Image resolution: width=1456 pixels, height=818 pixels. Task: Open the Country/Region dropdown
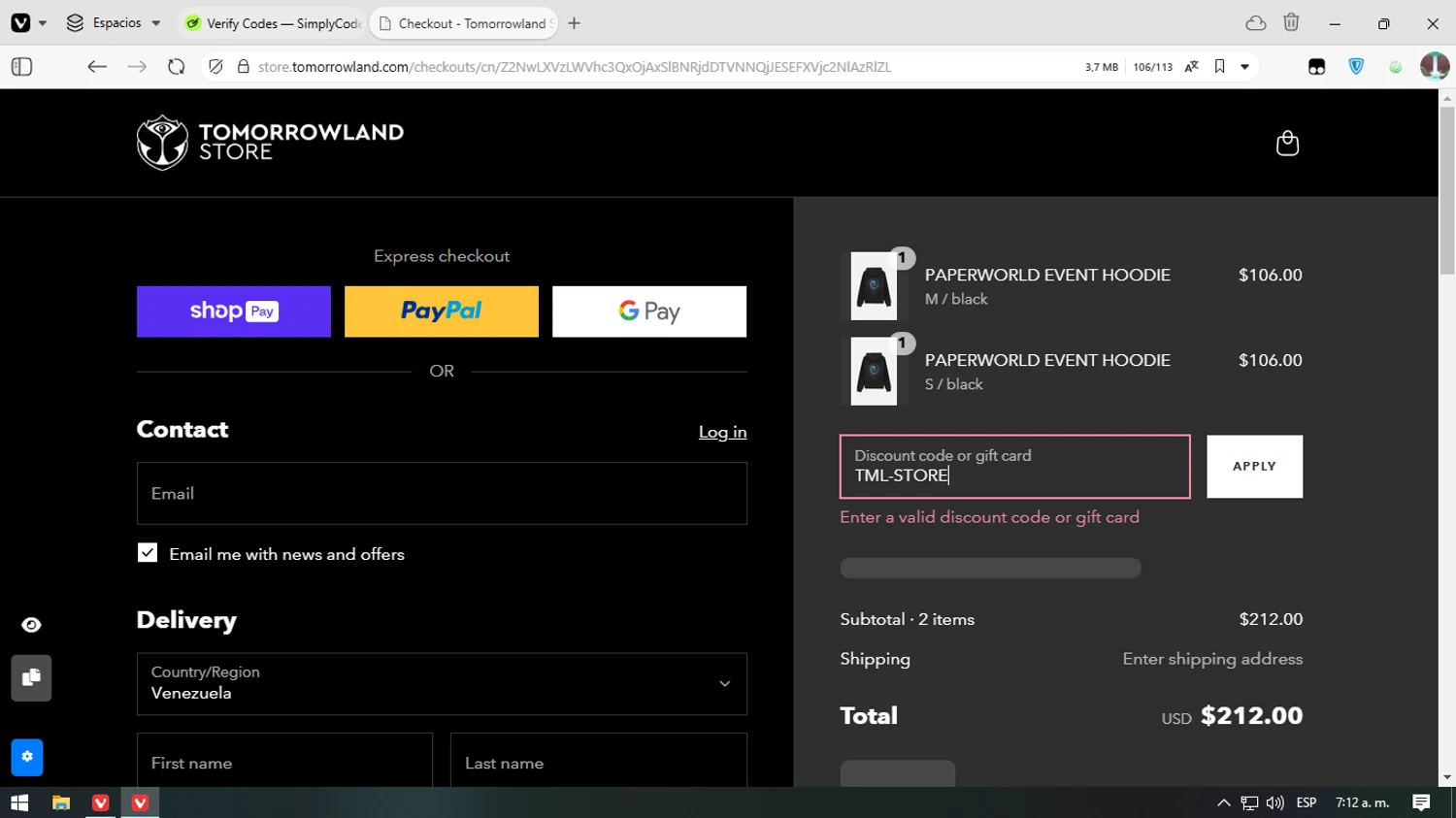442,683
